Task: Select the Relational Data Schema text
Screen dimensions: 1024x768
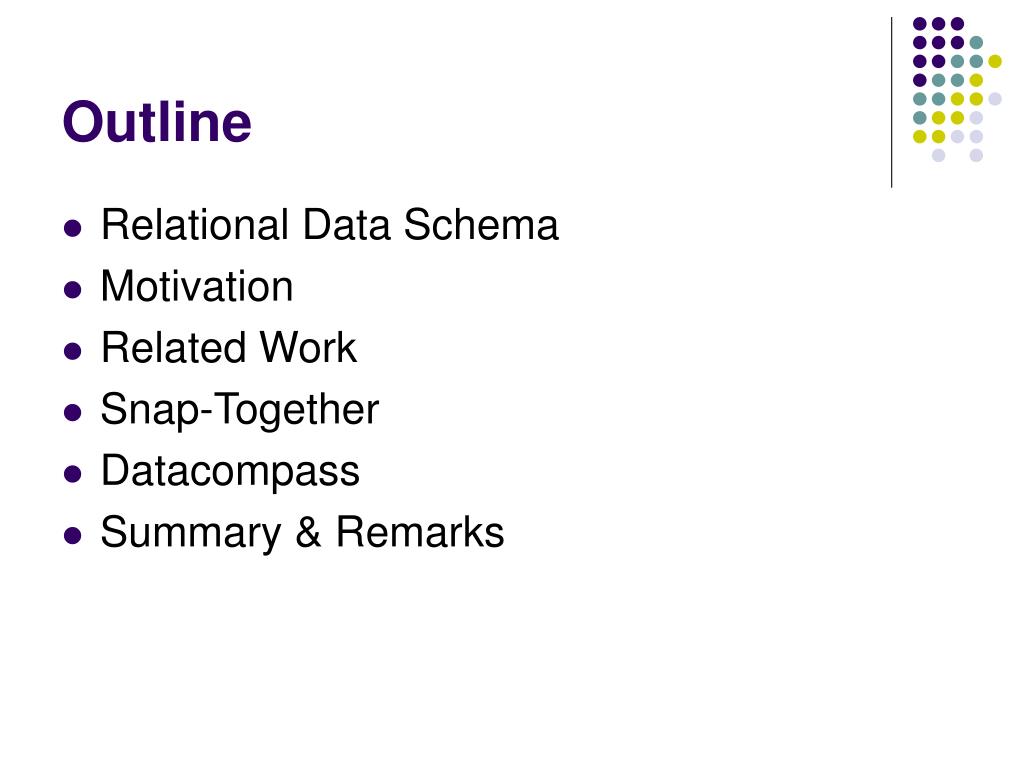Action: (x=330, y=225)
